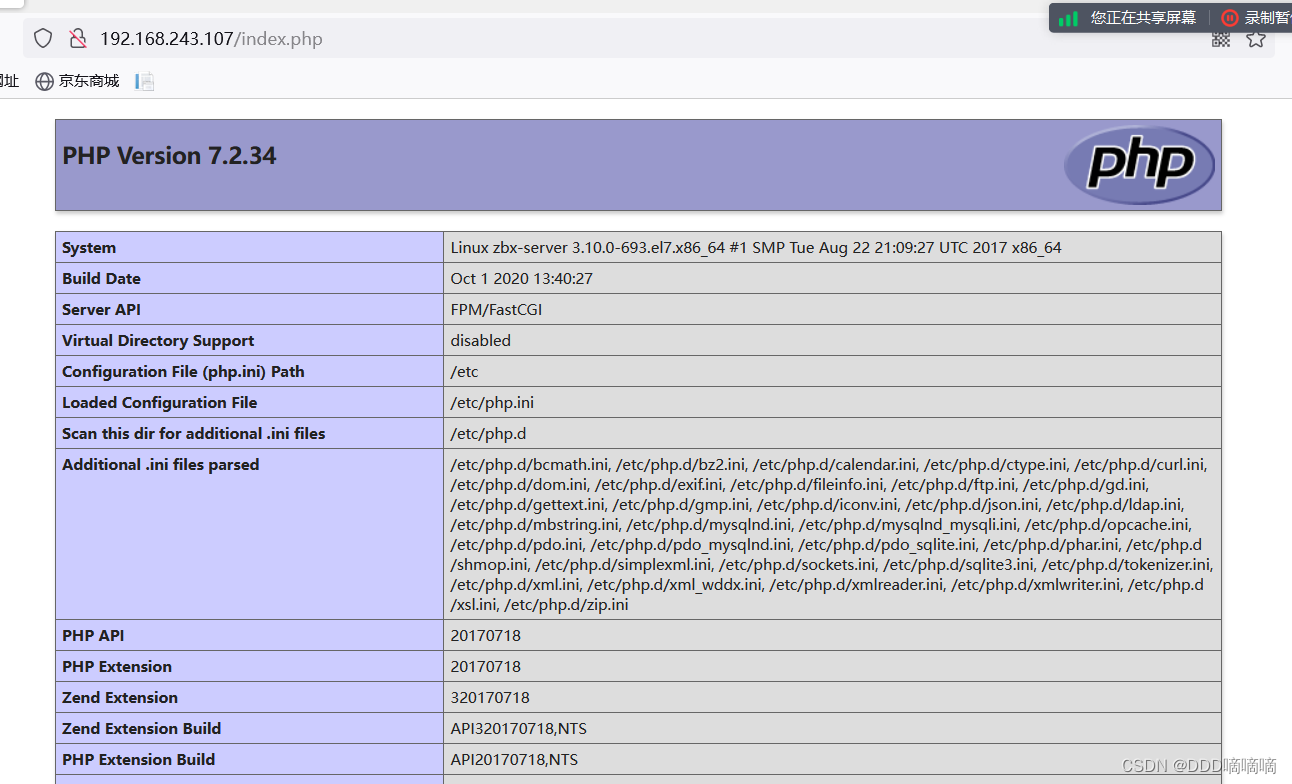Click the disabled value cell

832,341
